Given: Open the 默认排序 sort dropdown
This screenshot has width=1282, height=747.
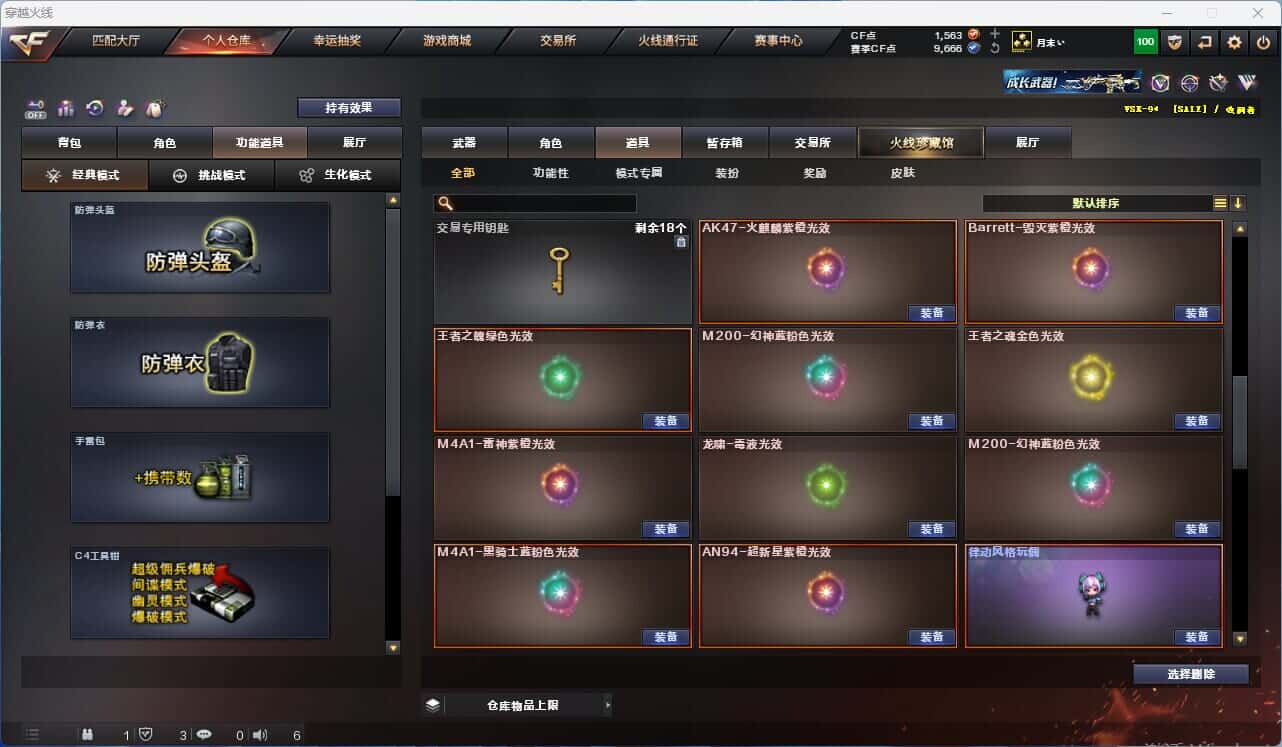Looking at the screenshot, I should [x=1097, y=203].
